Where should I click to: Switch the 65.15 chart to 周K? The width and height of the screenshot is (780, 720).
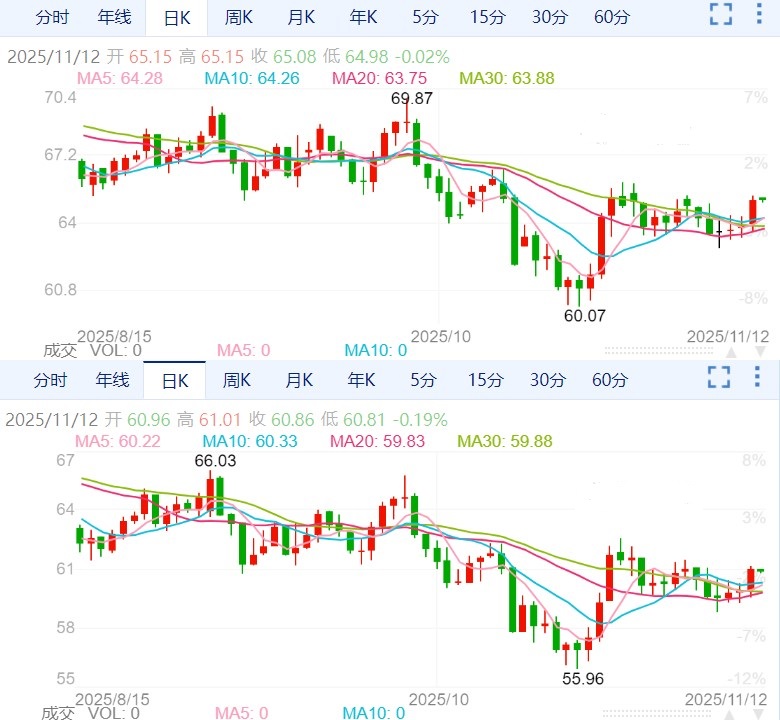pos(239,18)
